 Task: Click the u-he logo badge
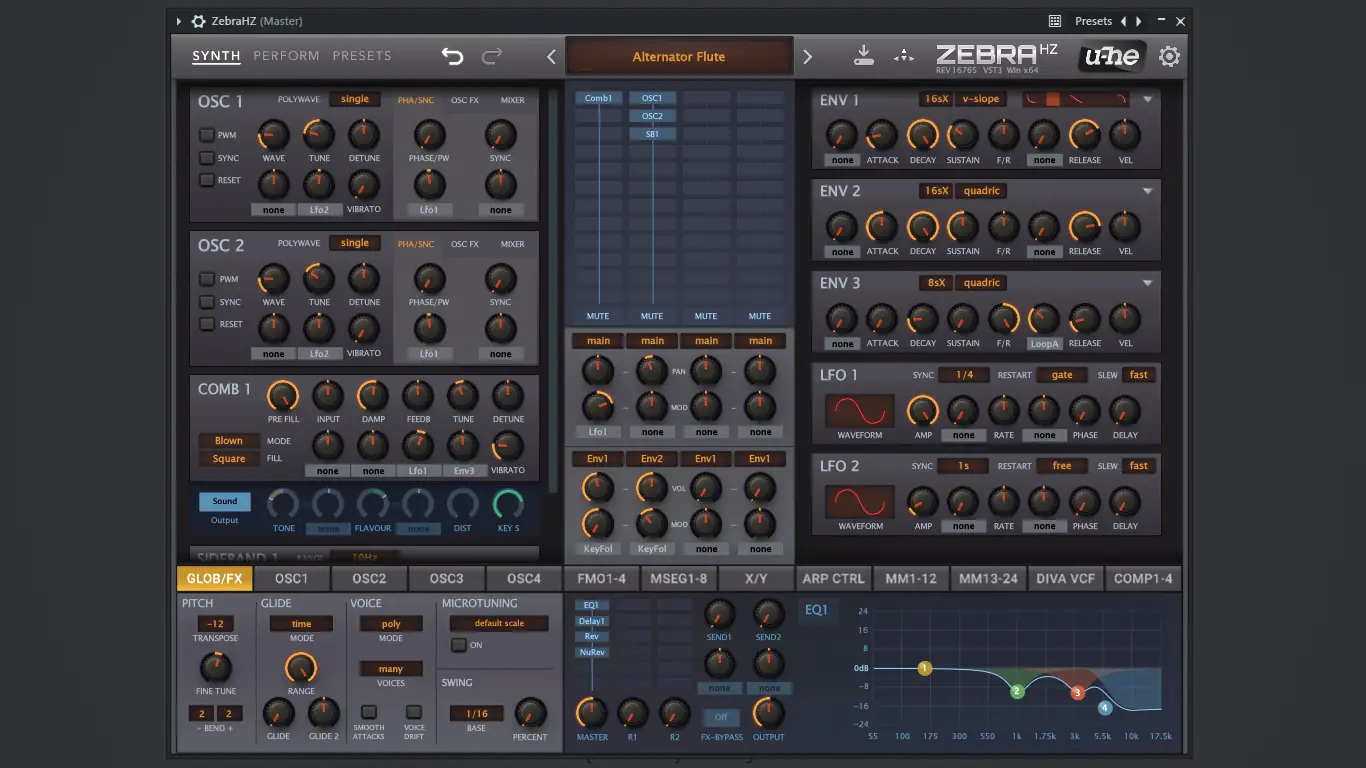point(1112,57)
